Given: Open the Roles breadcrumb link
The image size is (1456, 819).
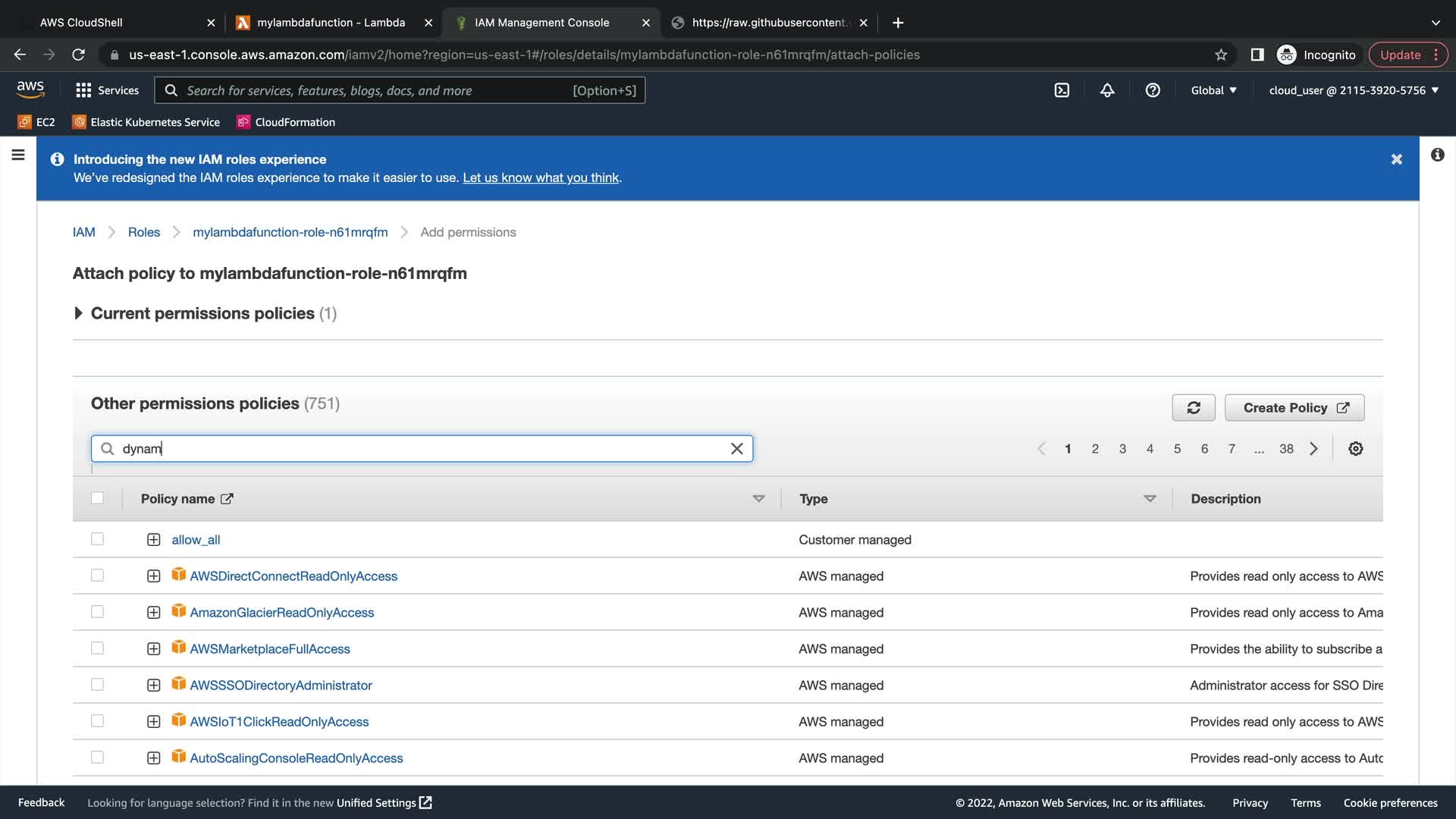Looking at the screenshot, I should click(x=143, y=232).
